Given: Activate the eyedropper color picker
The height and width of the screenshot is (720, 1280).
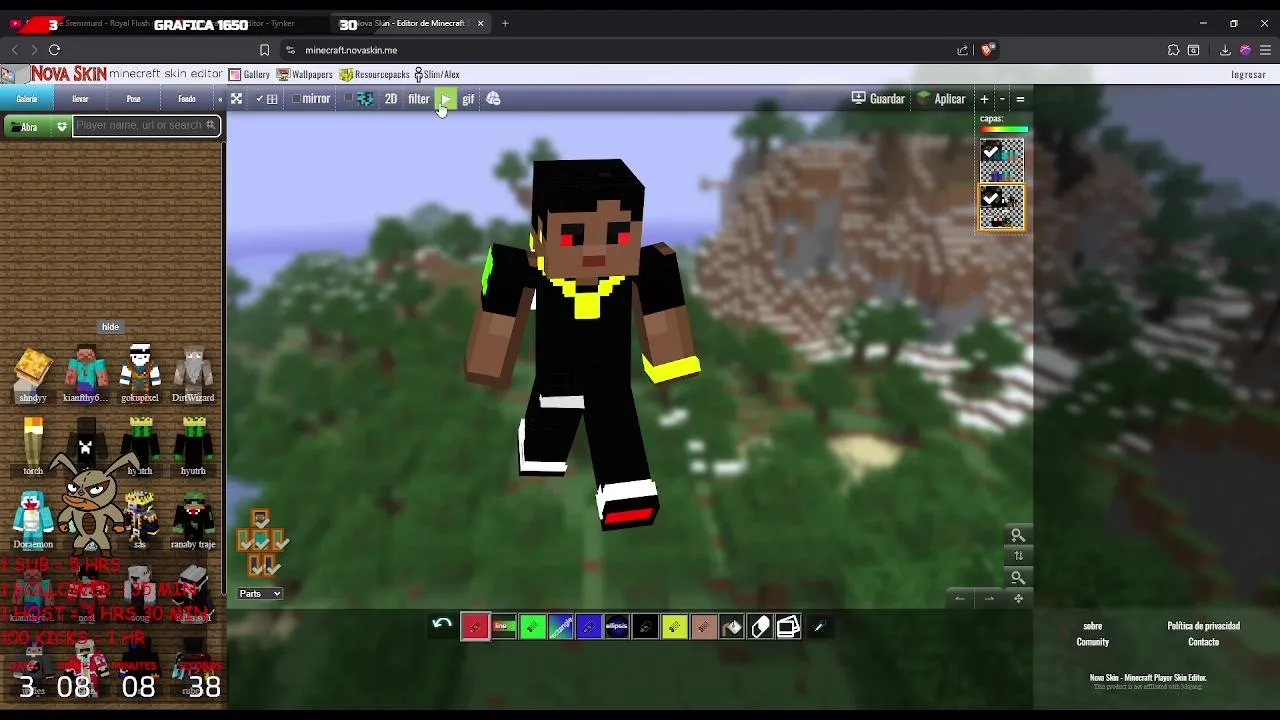Looking at the screenshot, I should [x=818, y=627].
